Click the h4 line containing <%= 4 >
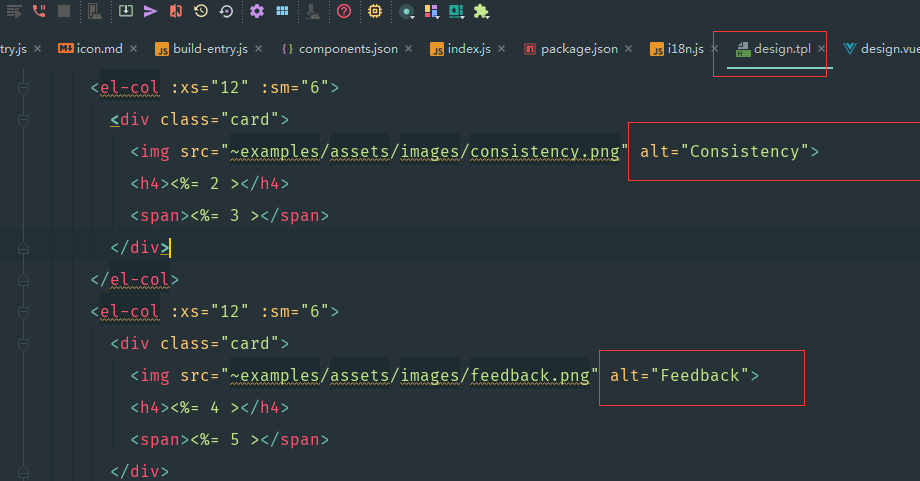920x481 pixels. (209, 408)
